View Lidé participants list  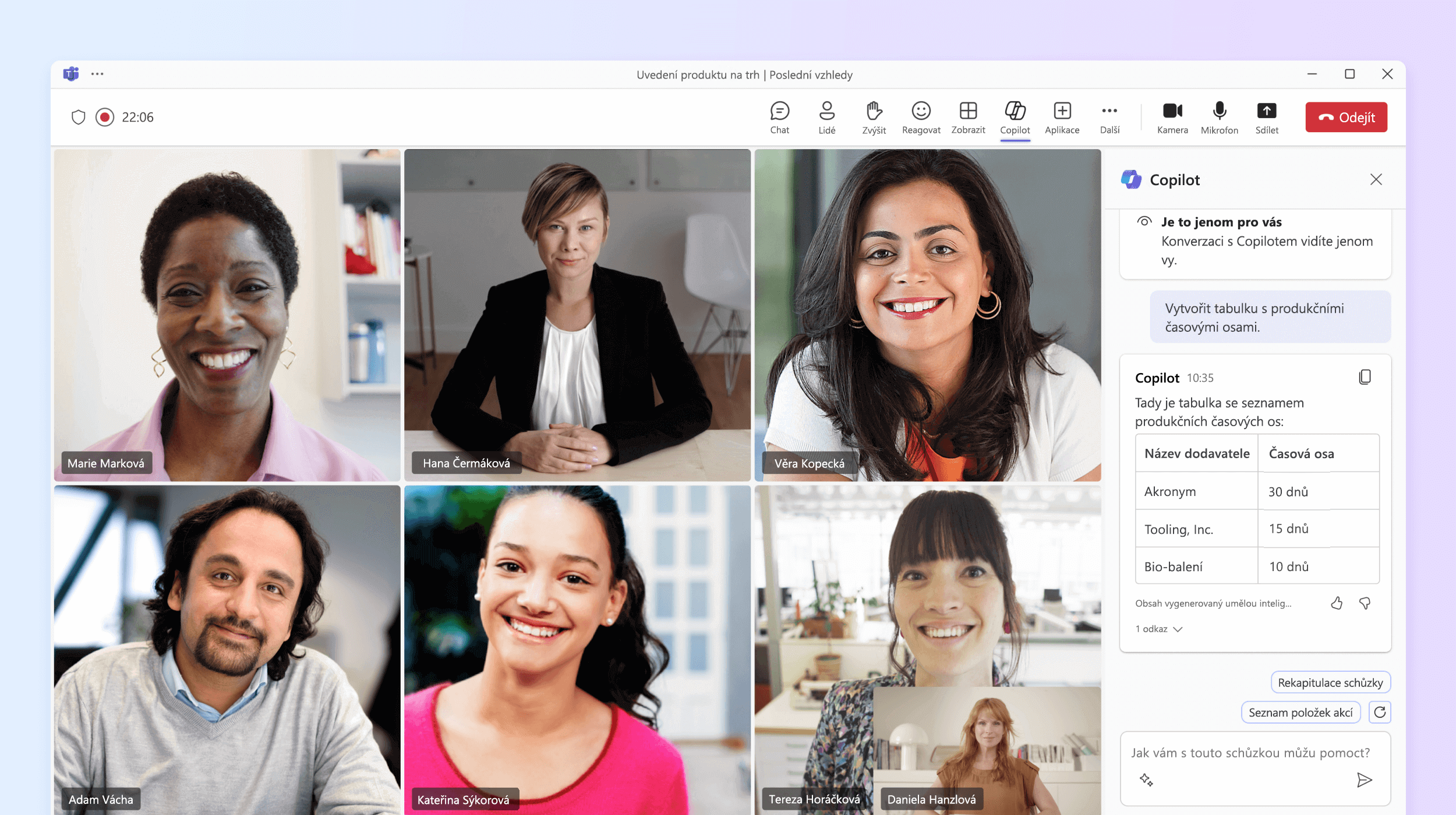click(825, 116)
